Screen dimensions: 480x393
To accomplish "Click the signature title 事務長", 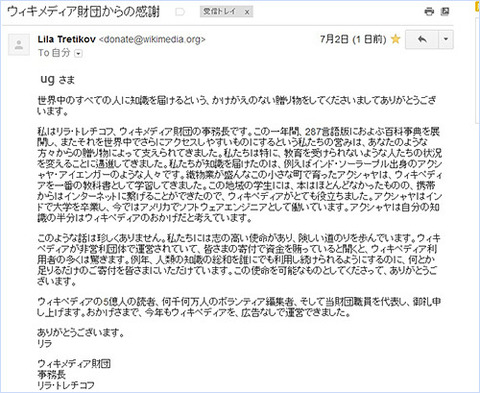I will coord(51,374).
